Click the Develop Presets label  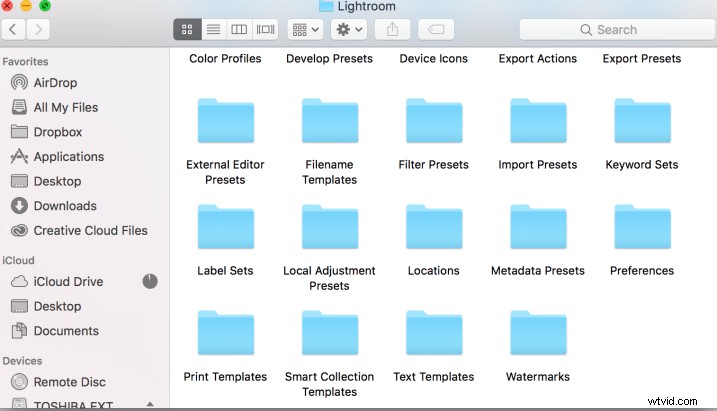(x=329, y=59)
